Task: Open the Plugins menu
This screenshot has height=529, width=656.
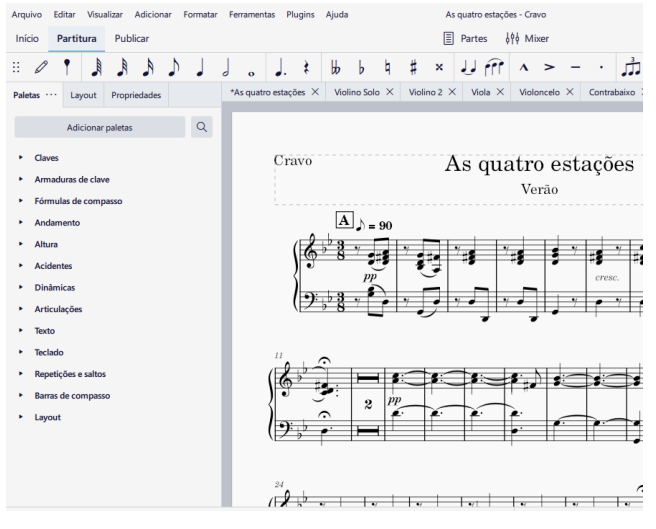Action: [300, 15]
